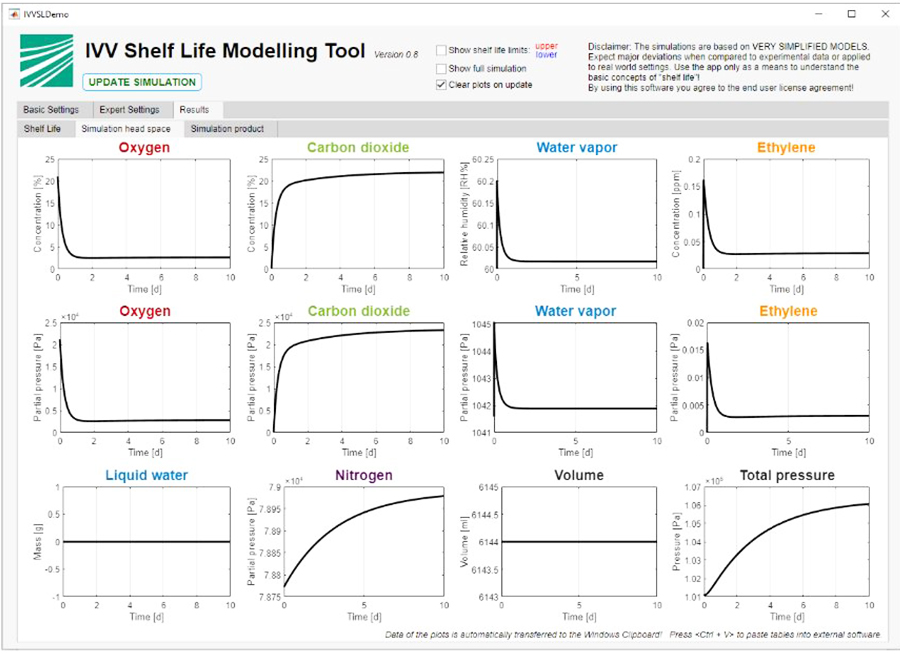The image size is (900, 654).
Task: Click UPDATE SIMULATION button
Action: click(142, 82)
